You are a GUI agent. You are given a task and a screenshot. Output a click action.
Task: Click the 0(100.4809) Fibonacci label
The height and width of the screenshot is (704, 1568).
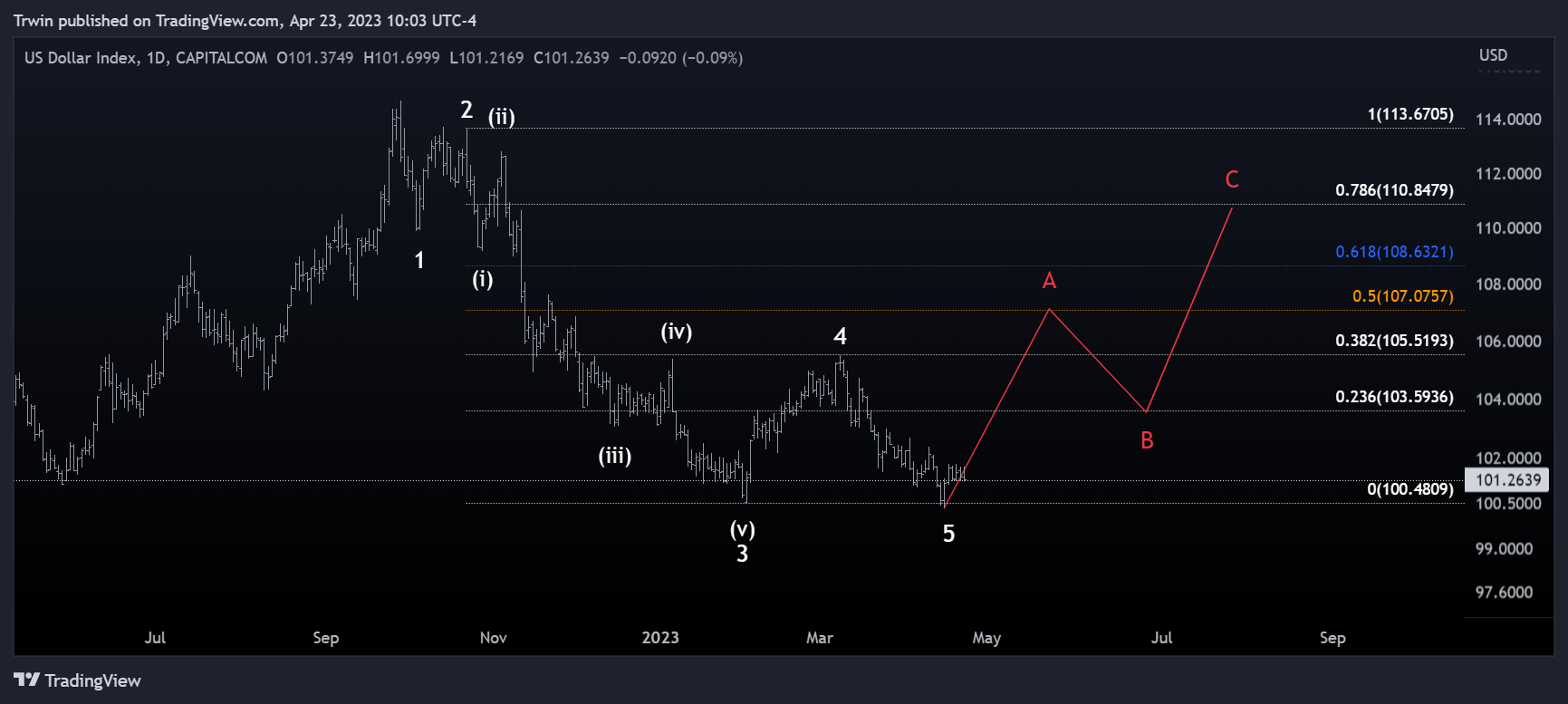[1410, 489]
